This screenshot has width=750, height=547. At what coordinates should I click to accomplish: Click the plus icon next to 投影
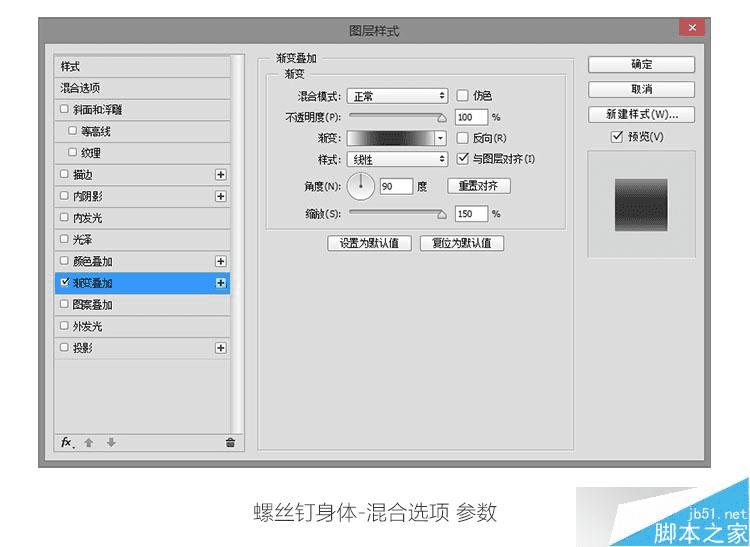click(x=221, y=348)
